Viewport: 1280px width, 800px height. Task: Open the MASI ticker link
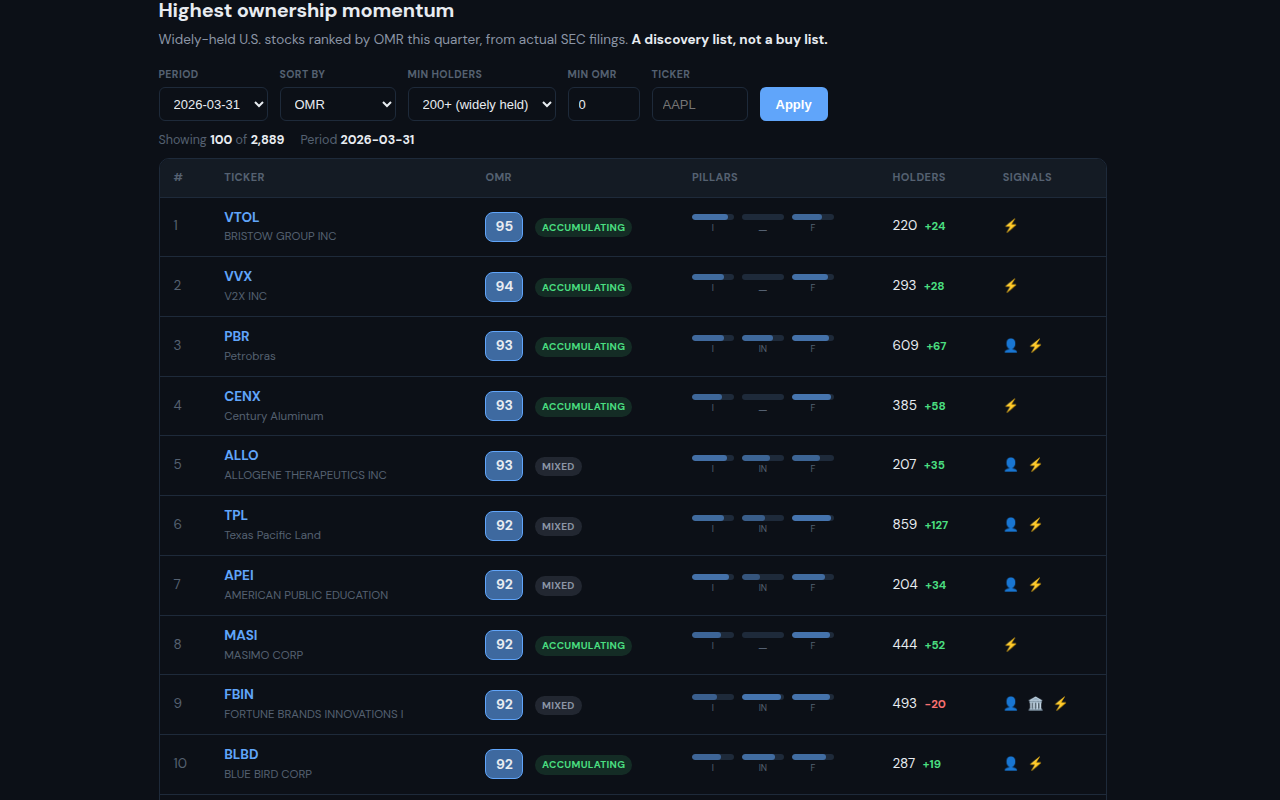click(241, 635)
